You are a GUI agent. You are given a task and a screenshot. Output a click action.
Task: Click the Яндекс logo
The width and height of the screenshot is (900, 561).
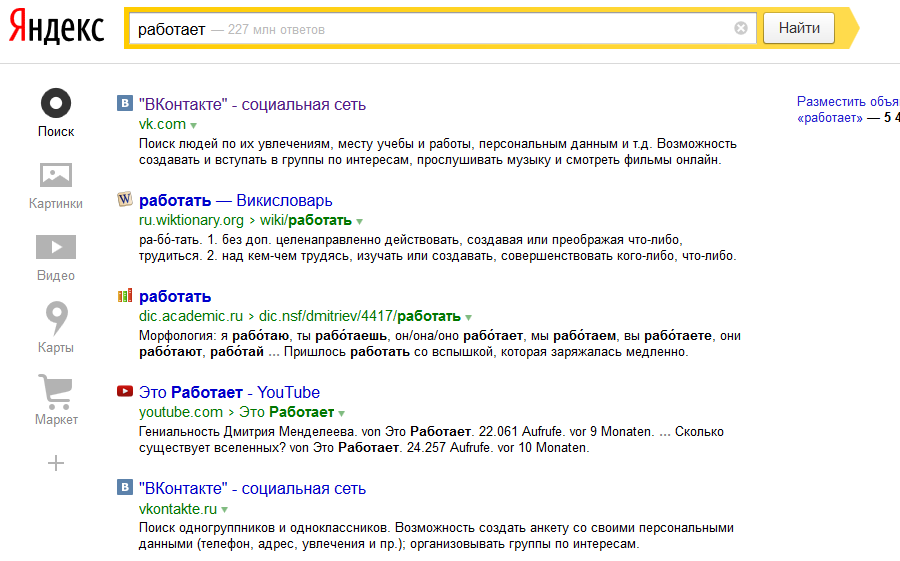(x=57, y=29)
